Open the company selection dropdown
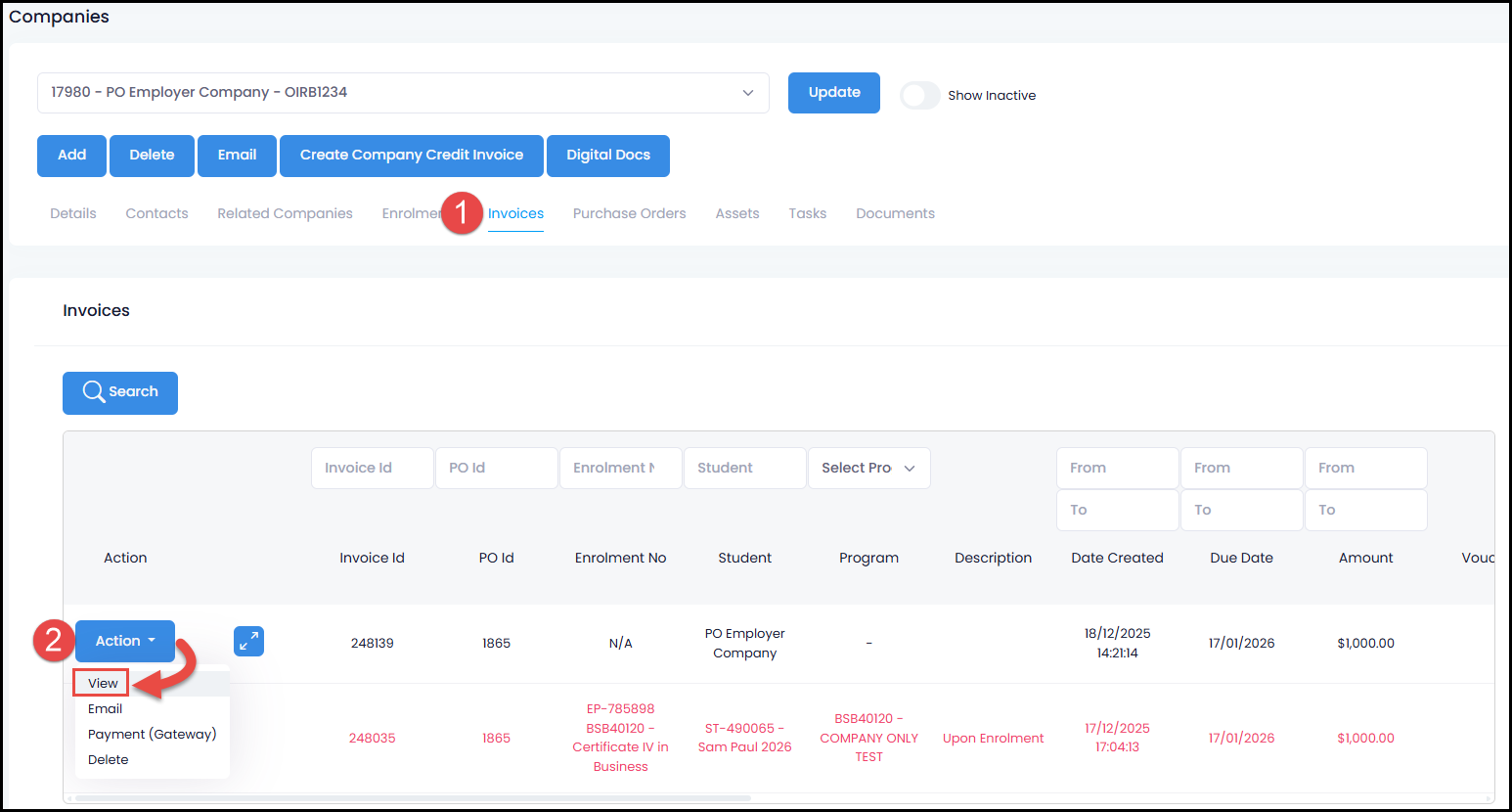 tap(403, 93)
